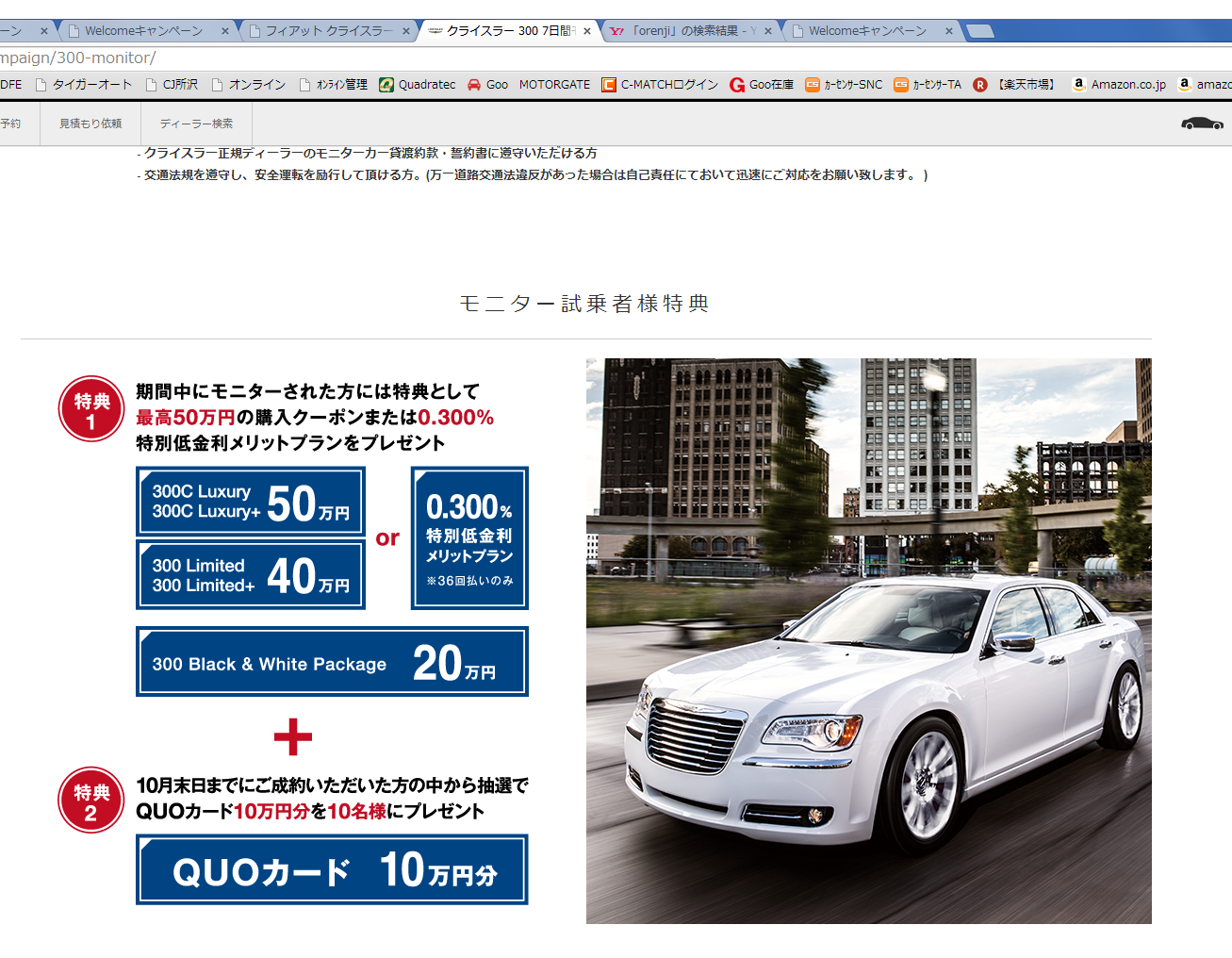This screenshot has height=958, width=1232.
Task: Open the オンライン管理 bookmark page icon
Action: pos(305,85)
